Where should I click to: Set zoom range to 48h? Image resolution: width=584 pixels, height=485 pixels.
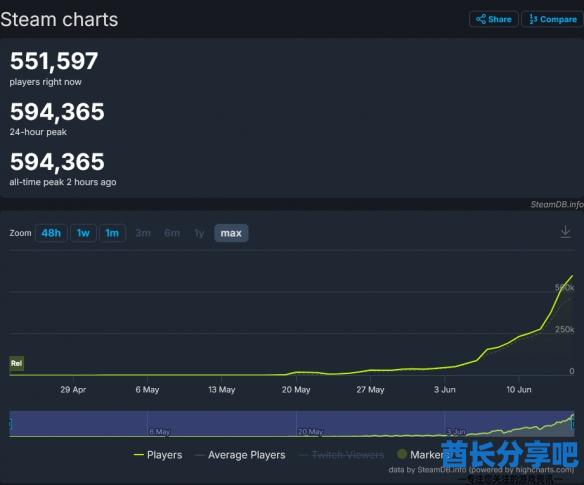click(51, 233)
